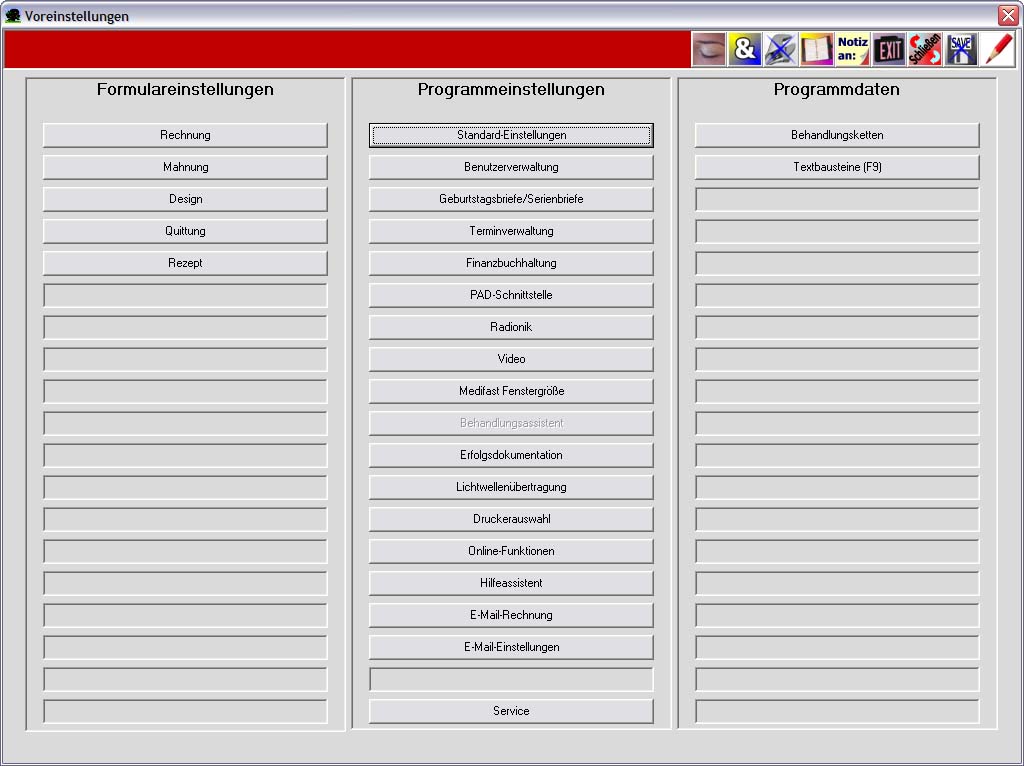Click the ampersand (&) toolbar icon
The height and width of the screenshot is (766, 1024).
(744, 49)
